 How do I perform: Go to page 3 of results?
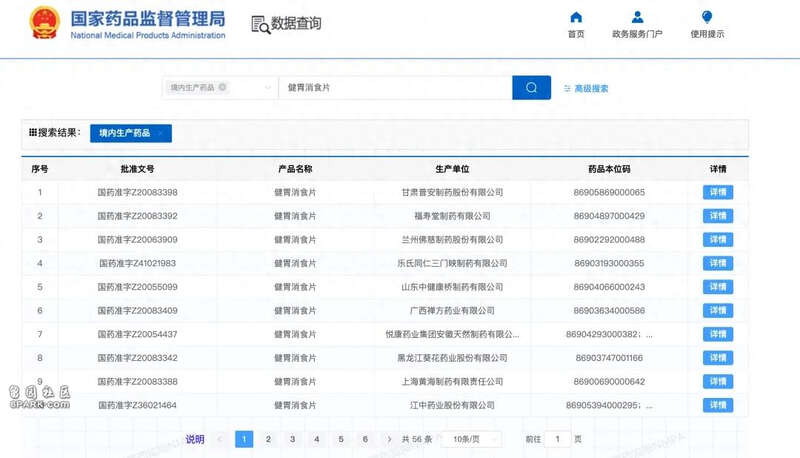point(292,439)
